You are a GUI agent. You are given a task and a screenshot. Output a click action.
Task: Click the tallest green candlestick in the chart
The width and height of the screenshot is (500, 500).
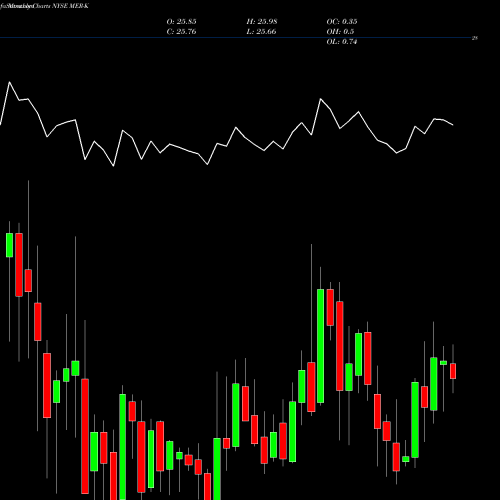(320, 346)
